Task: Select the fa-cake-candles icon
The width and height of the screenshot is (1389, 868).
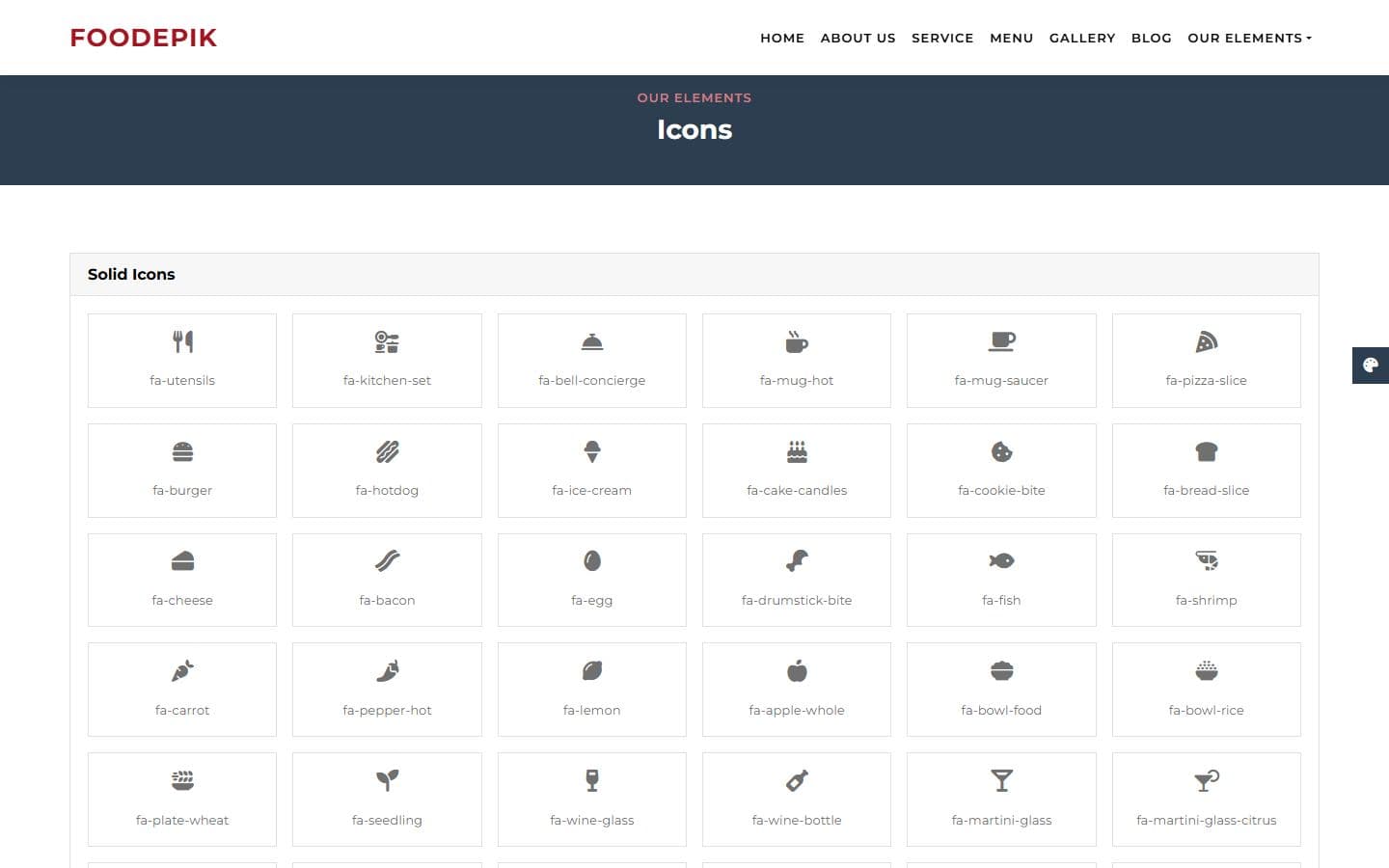Action: click(x=797, y=451)
